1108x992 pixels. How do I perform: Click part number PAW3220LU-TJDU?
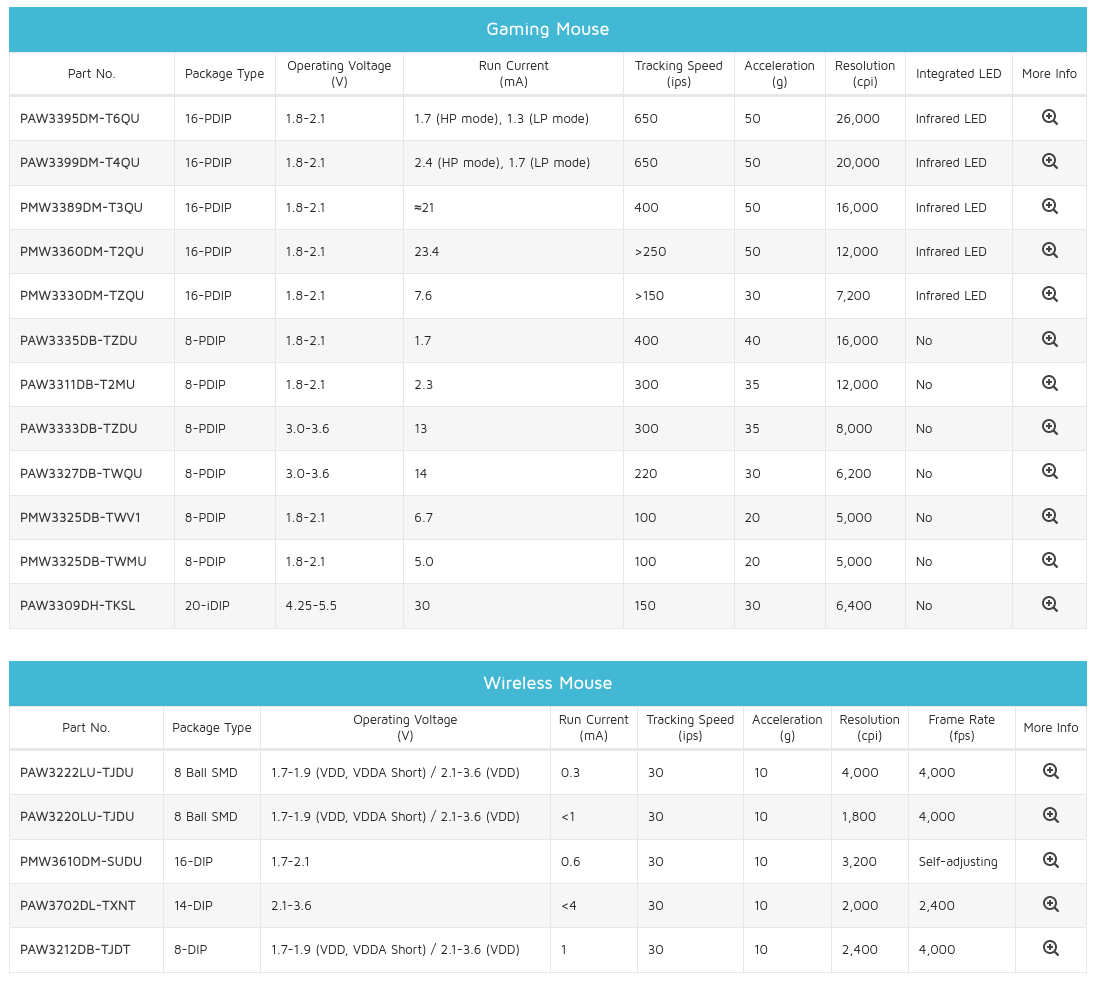[x=76, y=816]
